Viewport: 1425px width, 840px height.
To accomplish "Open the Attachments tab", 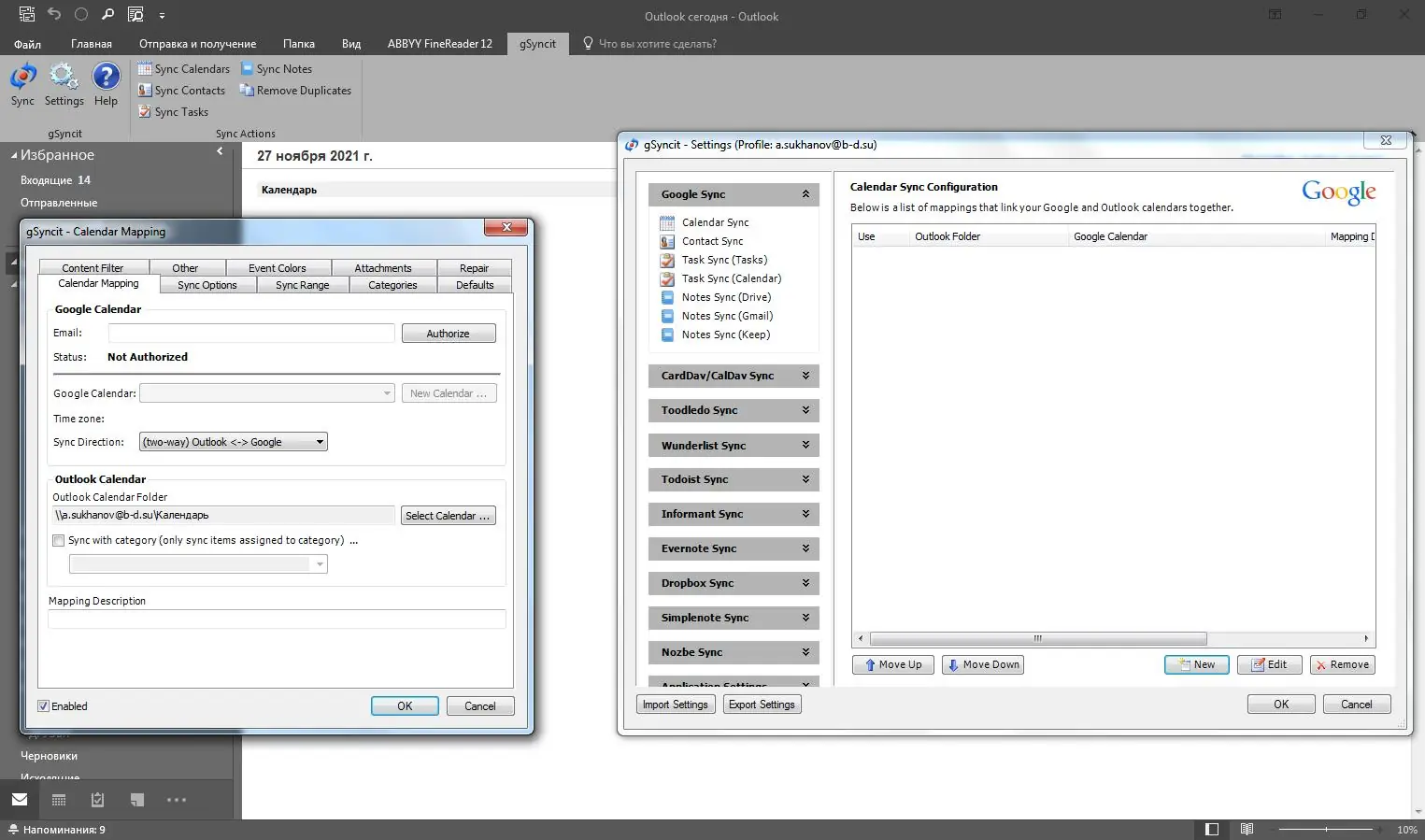I will point(383,268).
